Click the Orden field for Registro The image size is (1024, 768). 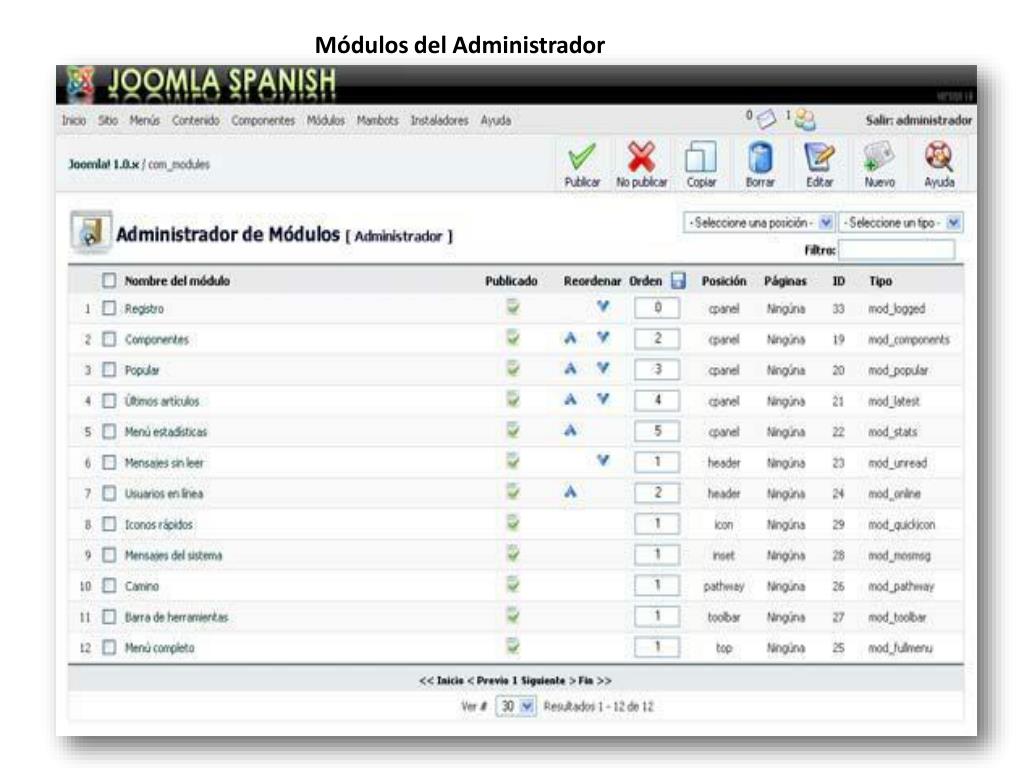click(657, 308)
